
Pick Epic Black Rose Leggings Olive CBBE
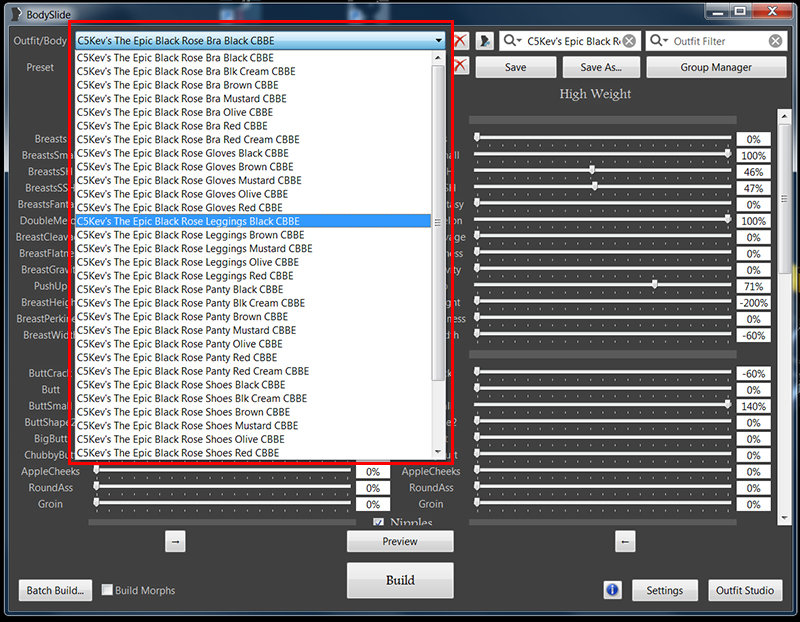pyautogui.click(x=253, y=262)
